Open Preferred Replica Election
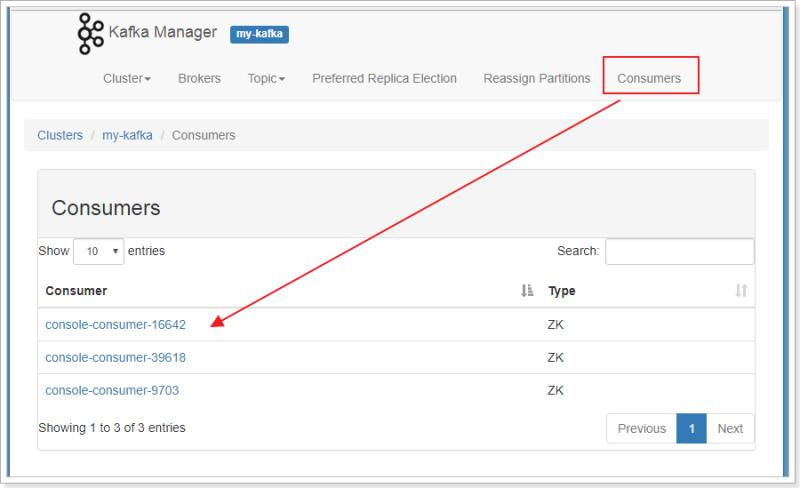The width and height of the screenshot is (800, 488). [x=384, y=78]
